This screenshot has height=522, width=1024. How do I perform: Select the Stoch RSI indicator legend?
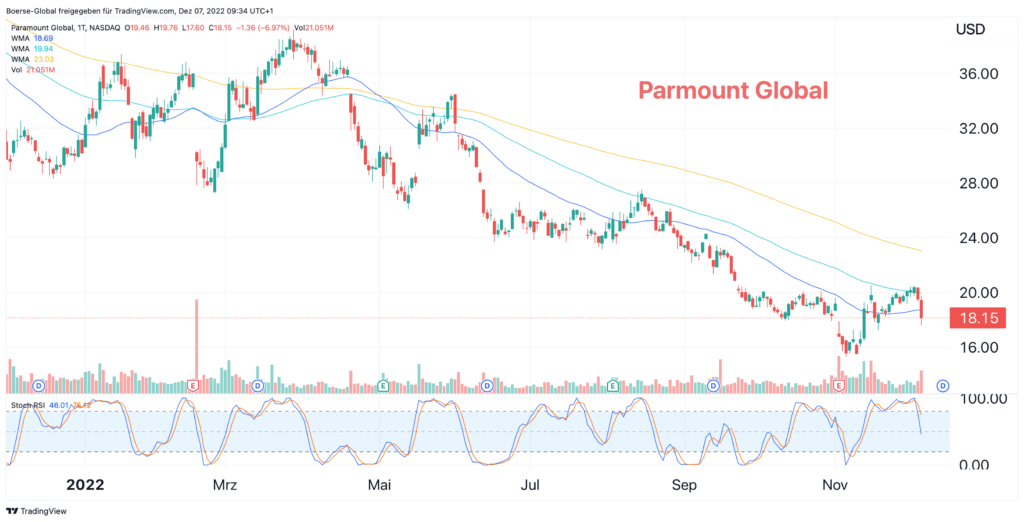coord(50,406)
